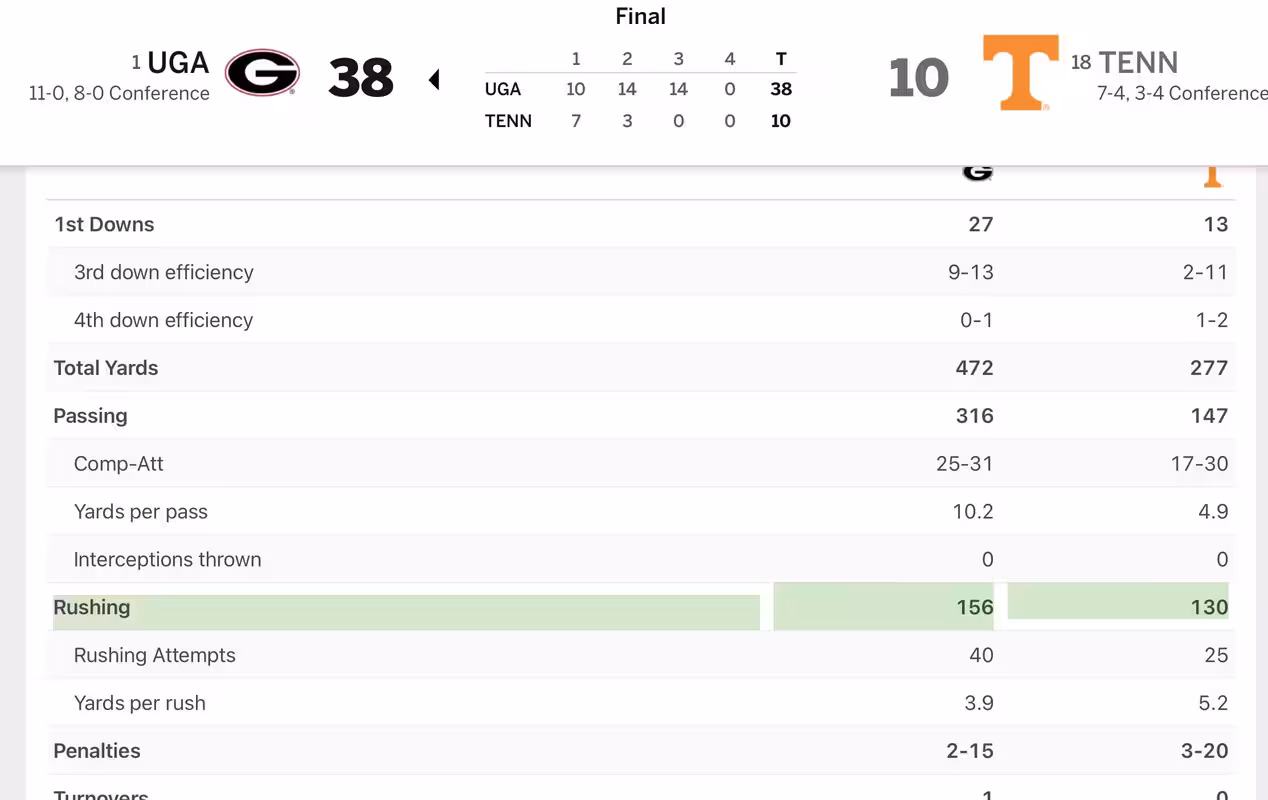This screenshot has height=800, width=1268.
Task: Open the UGA team name link
Action: 178,63
